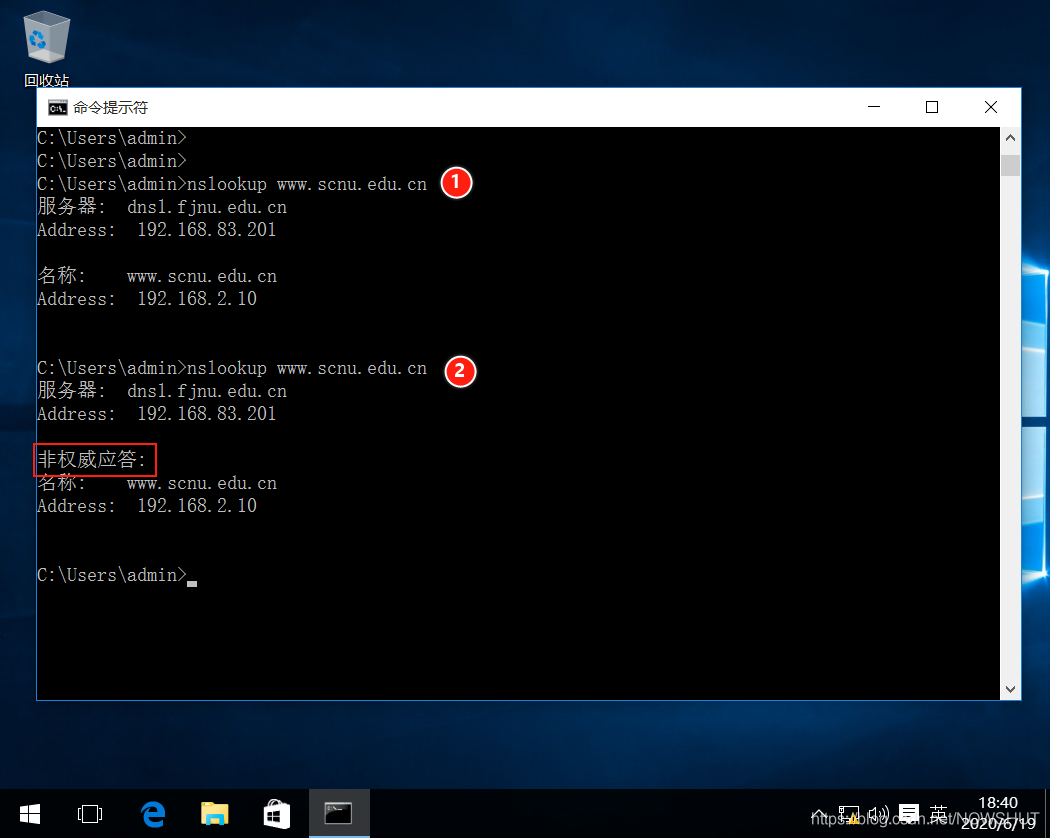Click the scrollbar down arrow in console
Viewport: 1050px width, 838px height.
(1010, 689)
